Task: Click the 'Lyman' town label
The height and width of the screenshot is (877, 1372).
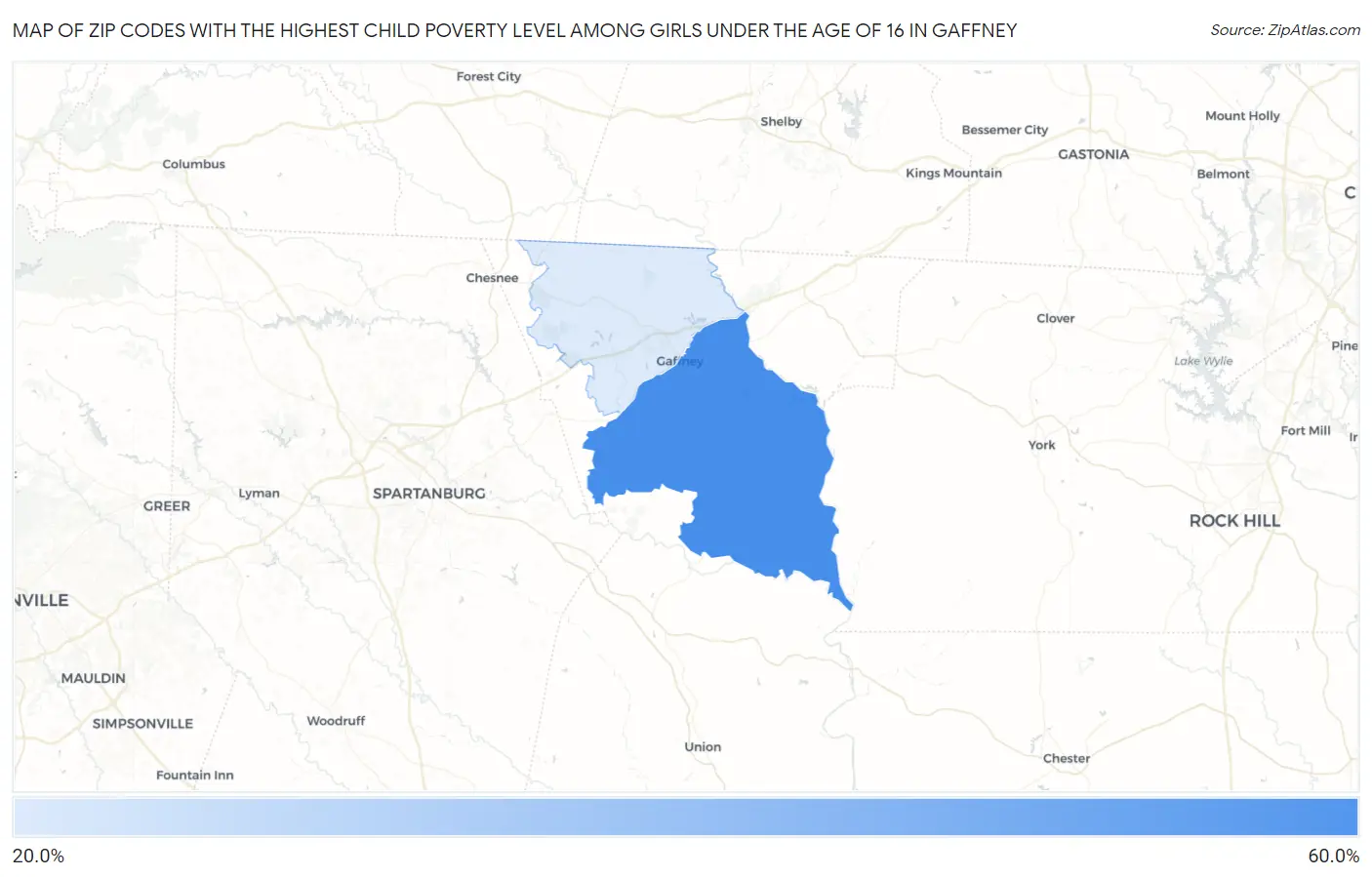Action: point(259,494)
